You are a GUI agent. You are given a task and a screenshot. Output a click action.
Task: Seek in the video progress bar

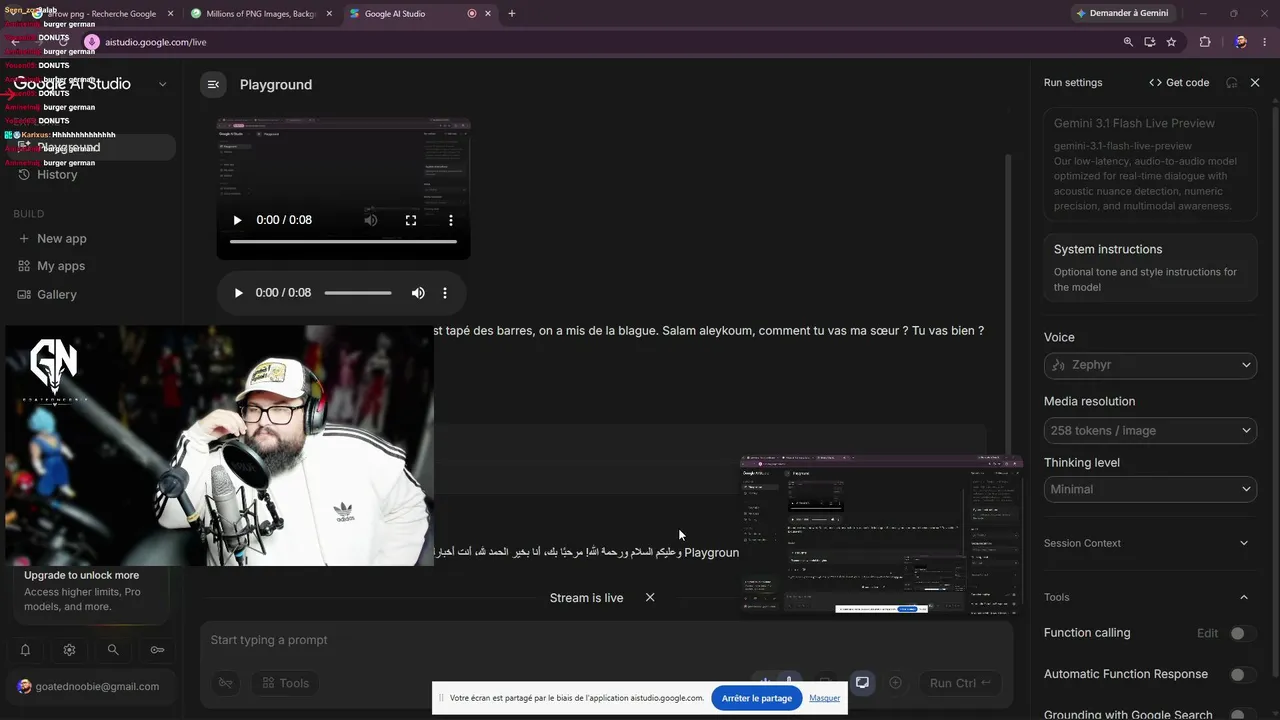343,241
